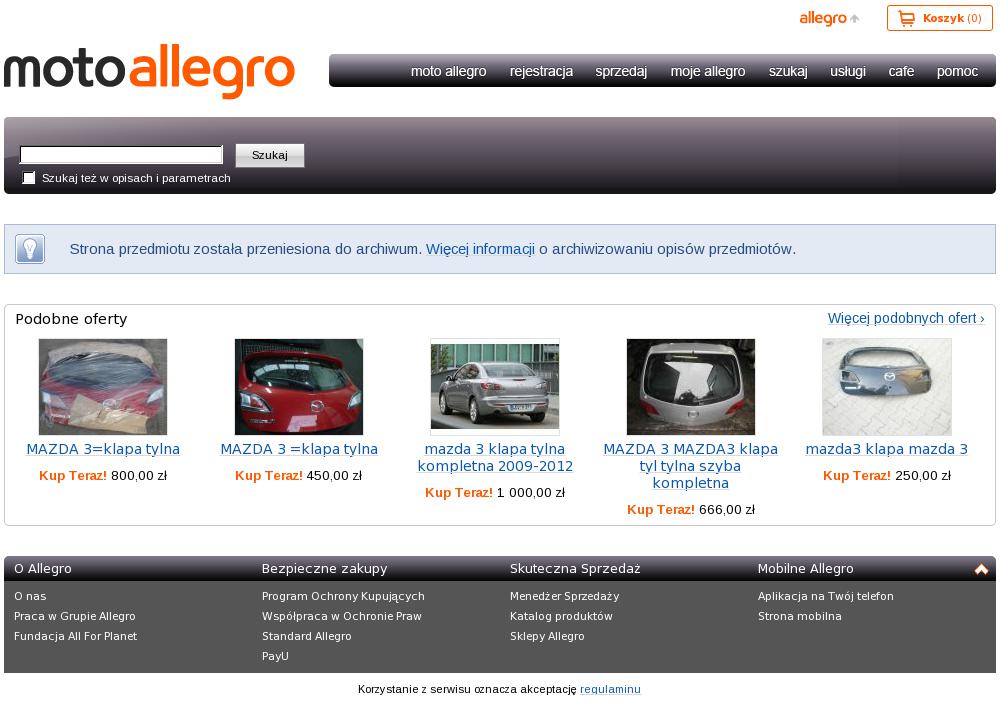
Task: Open the red Mazda 450,00 zł thumbnail
Action: coord(298,387)
